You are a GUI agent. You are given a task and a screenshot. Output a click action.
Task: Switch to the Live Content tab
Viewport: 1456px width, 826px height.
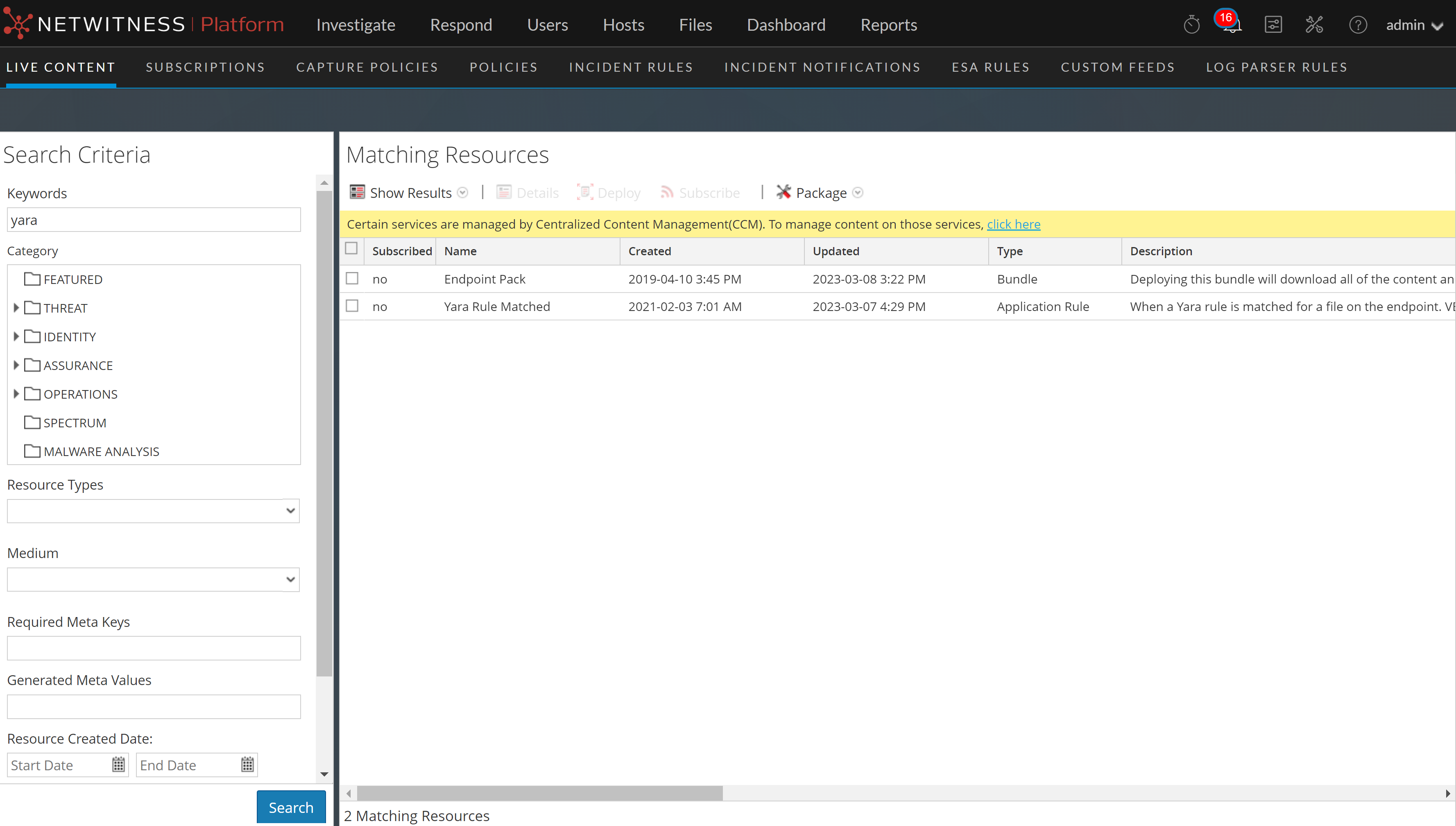coord(61,67)
